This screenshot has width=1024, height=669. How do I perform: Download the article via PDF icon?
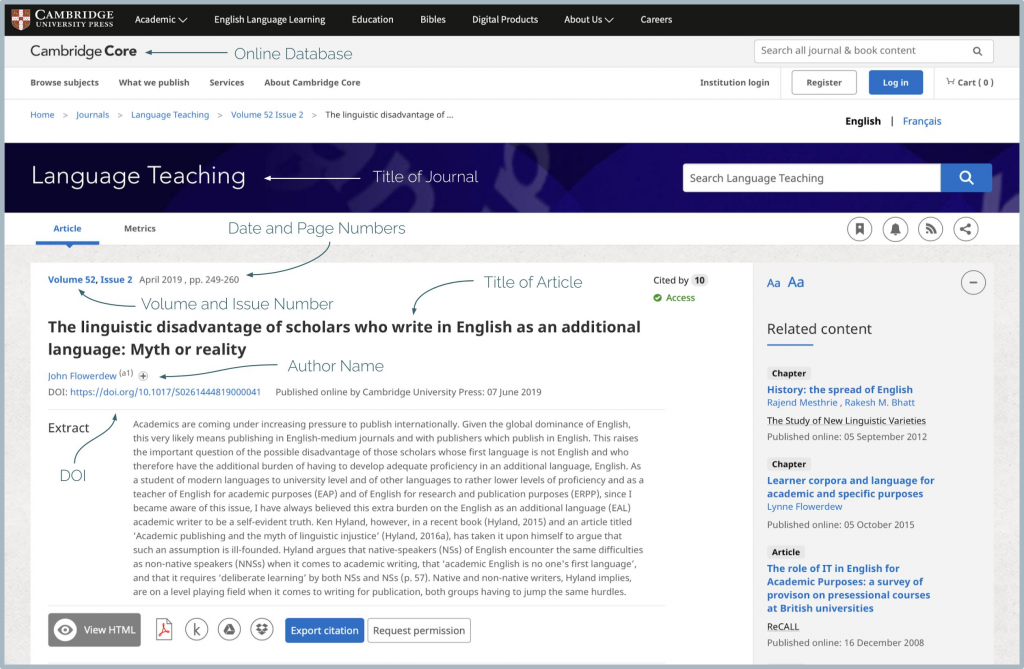click(163, 630)
